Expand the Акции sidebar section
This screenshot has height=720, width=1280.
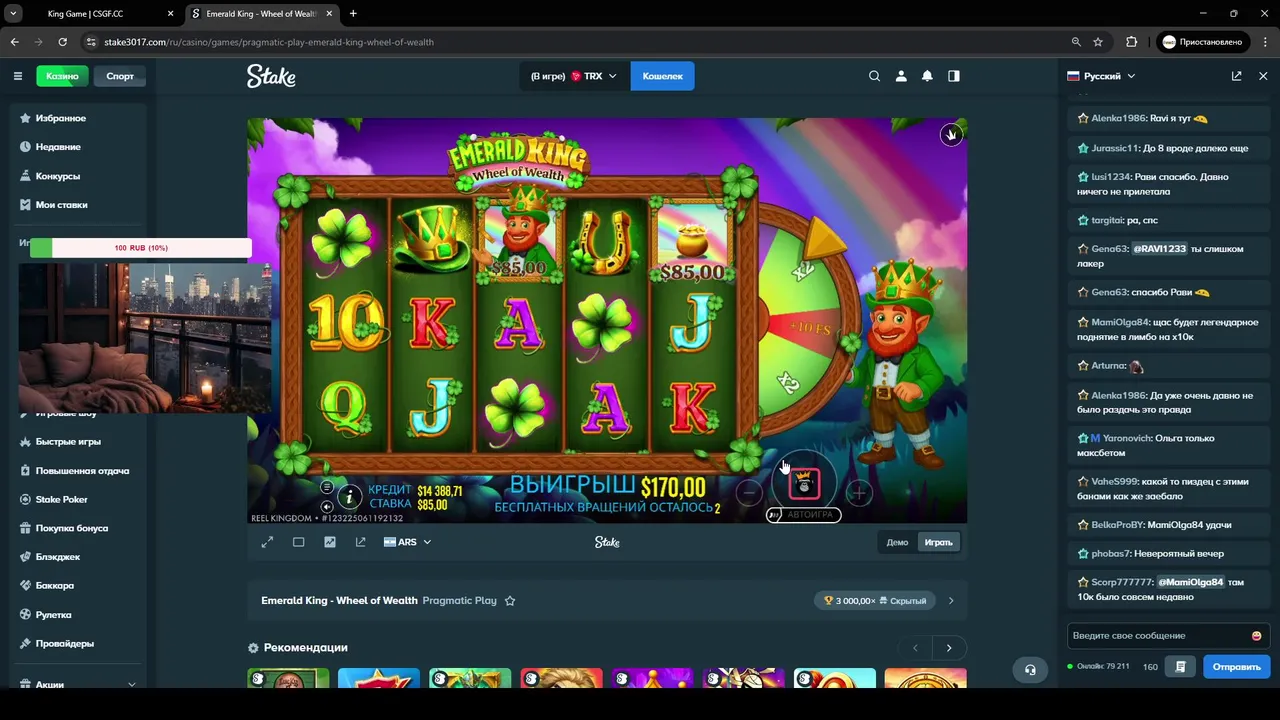pos(77,684)
